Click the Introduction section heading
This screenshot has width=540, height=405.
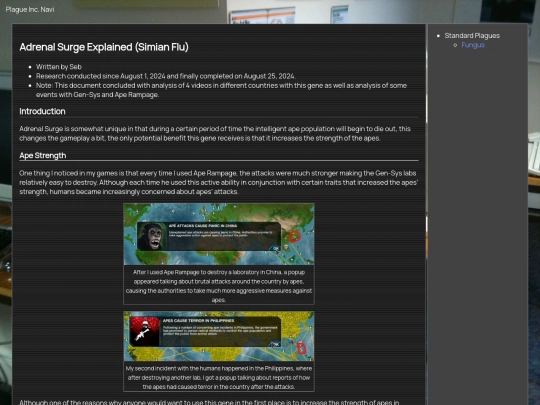42,112
